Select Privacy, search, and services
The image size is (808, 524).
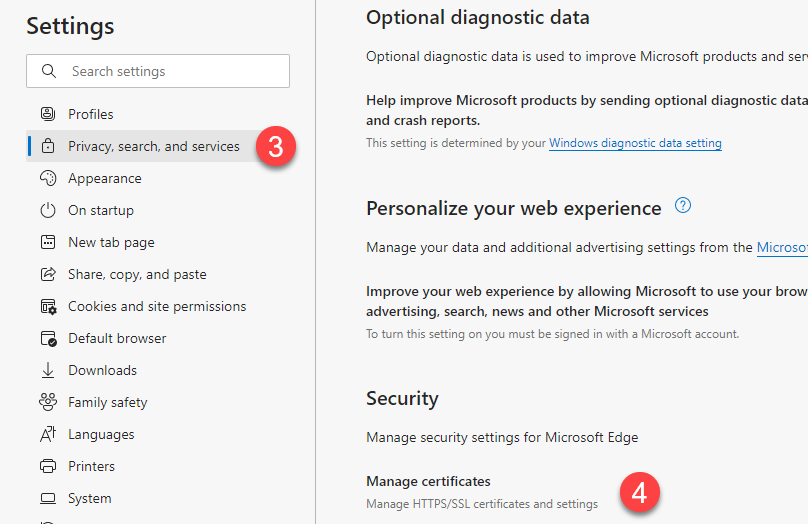point(158,146)
